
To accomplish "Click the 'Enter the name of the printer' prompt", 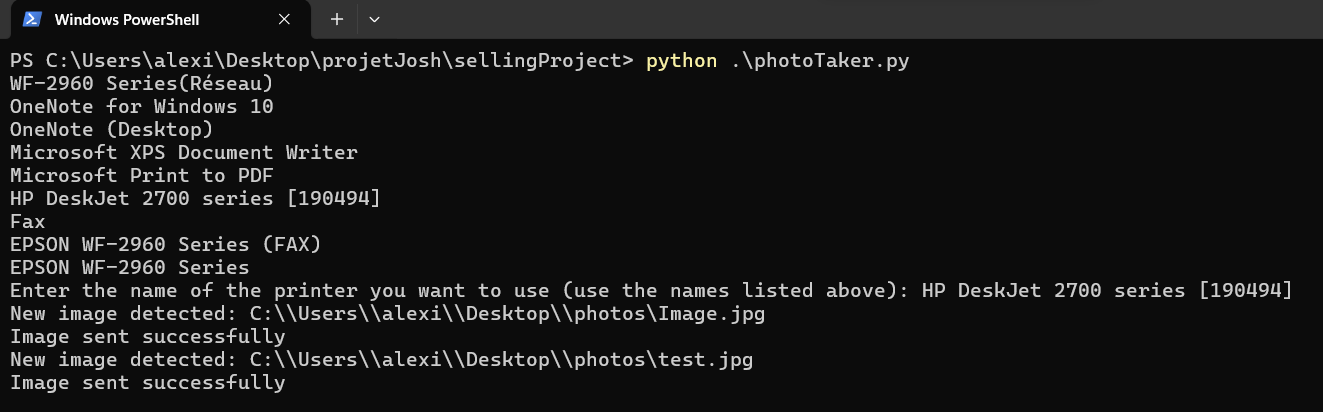I will coord(460,291).
